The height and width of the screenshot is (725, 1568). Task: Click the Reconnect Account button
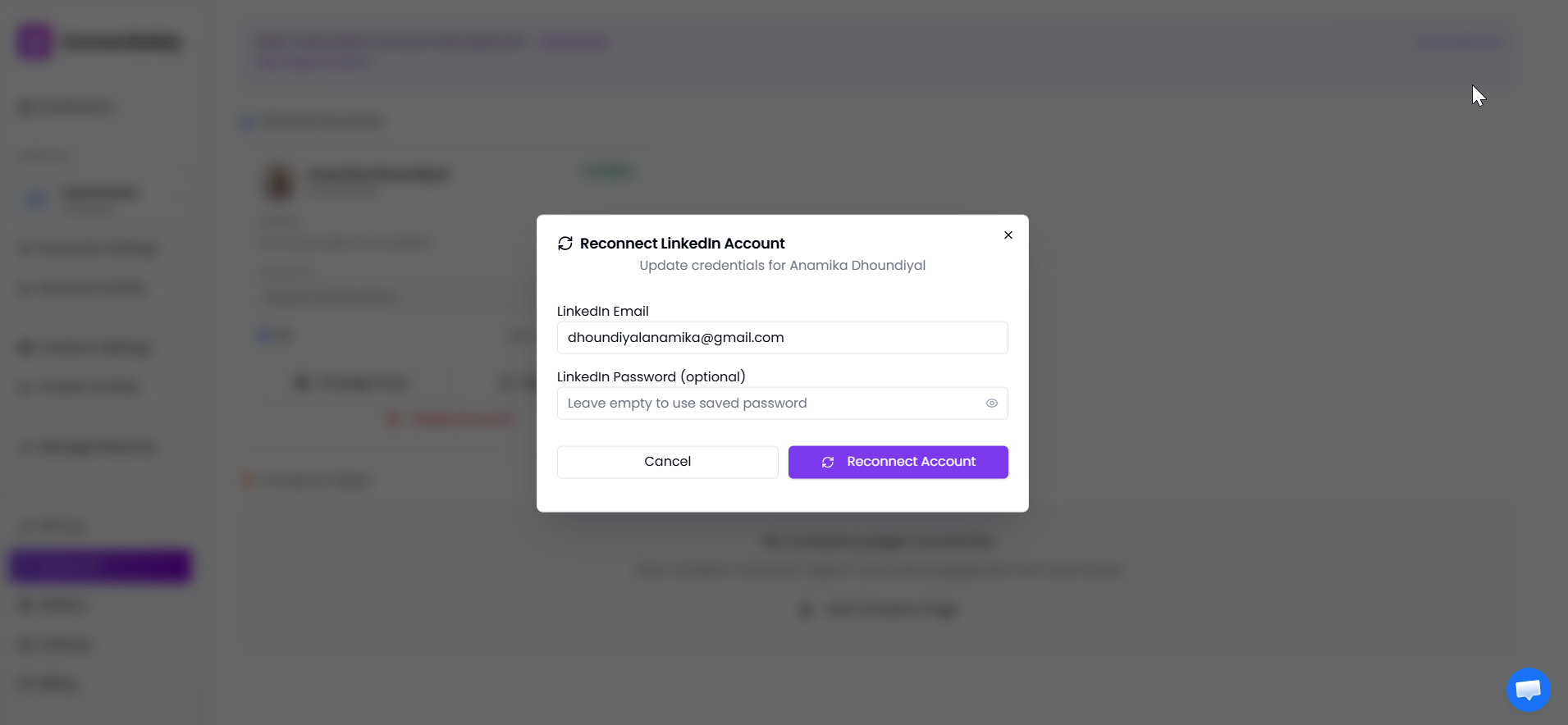click(x=898, y=462)
